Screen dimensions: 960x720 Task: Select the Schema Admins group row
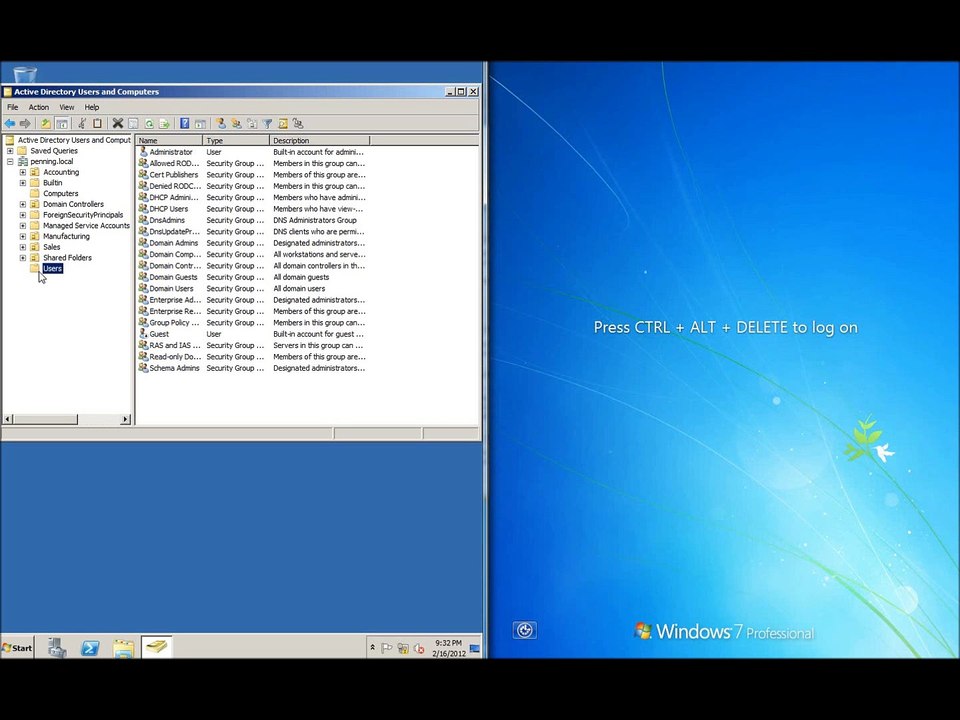pos(252,368)
